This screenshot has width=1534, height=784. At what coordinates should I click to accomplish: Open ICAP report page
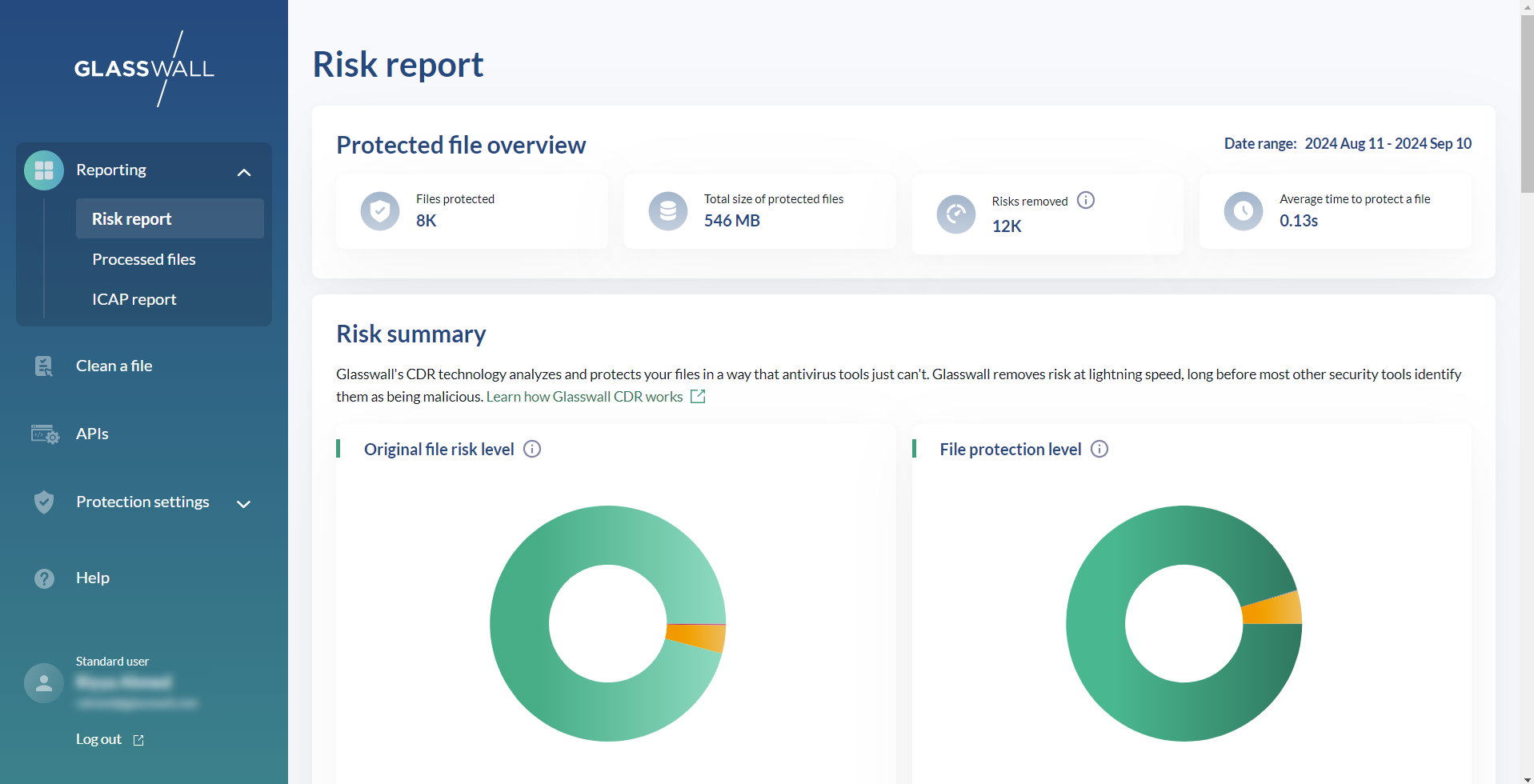tap(134, 299)
